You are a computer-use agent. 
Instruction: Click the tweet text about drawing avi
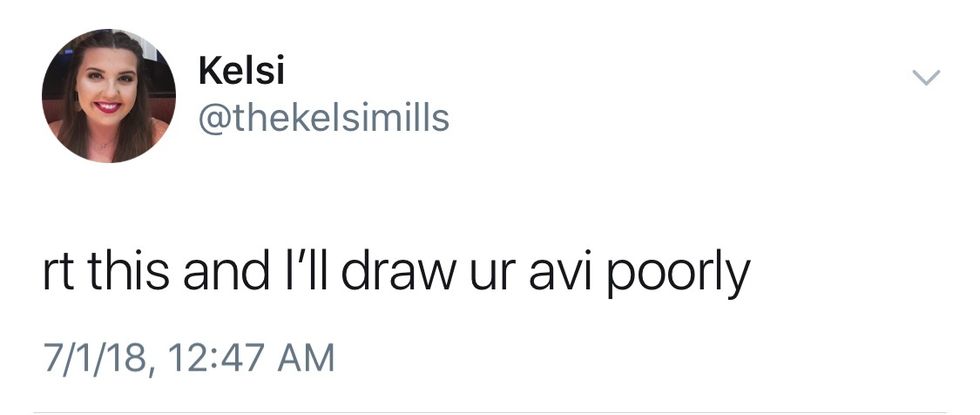click(397, 272)
